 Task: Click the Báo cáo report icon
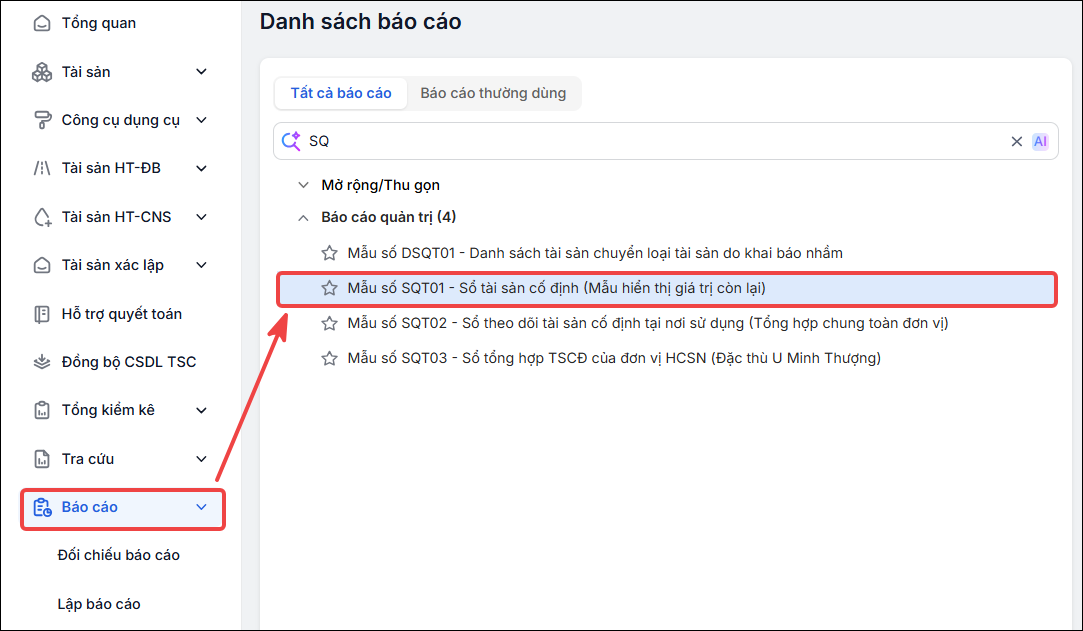tap(42, 507)
